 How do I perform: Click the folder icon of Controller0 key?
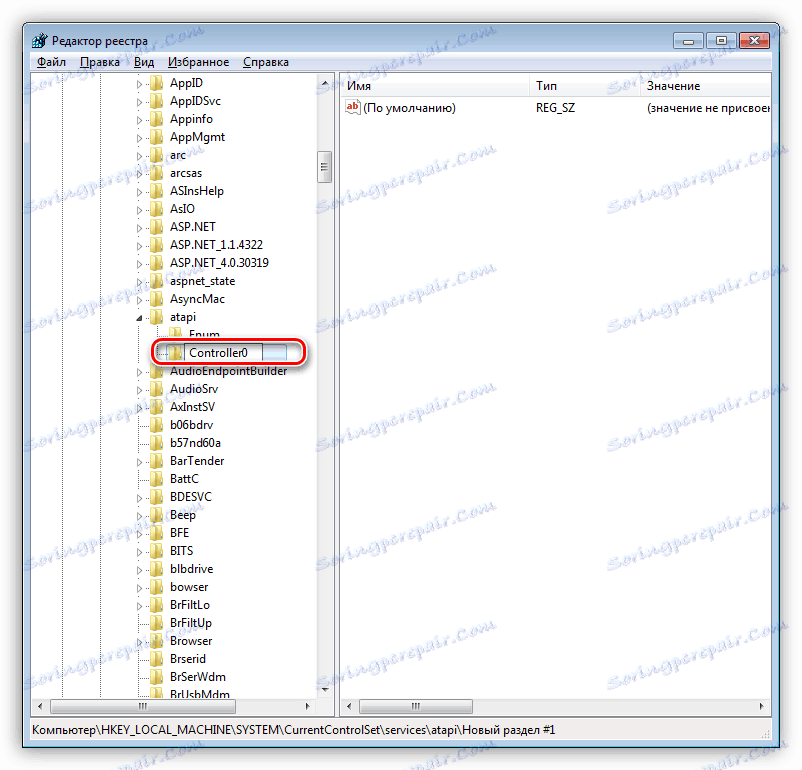176,352
